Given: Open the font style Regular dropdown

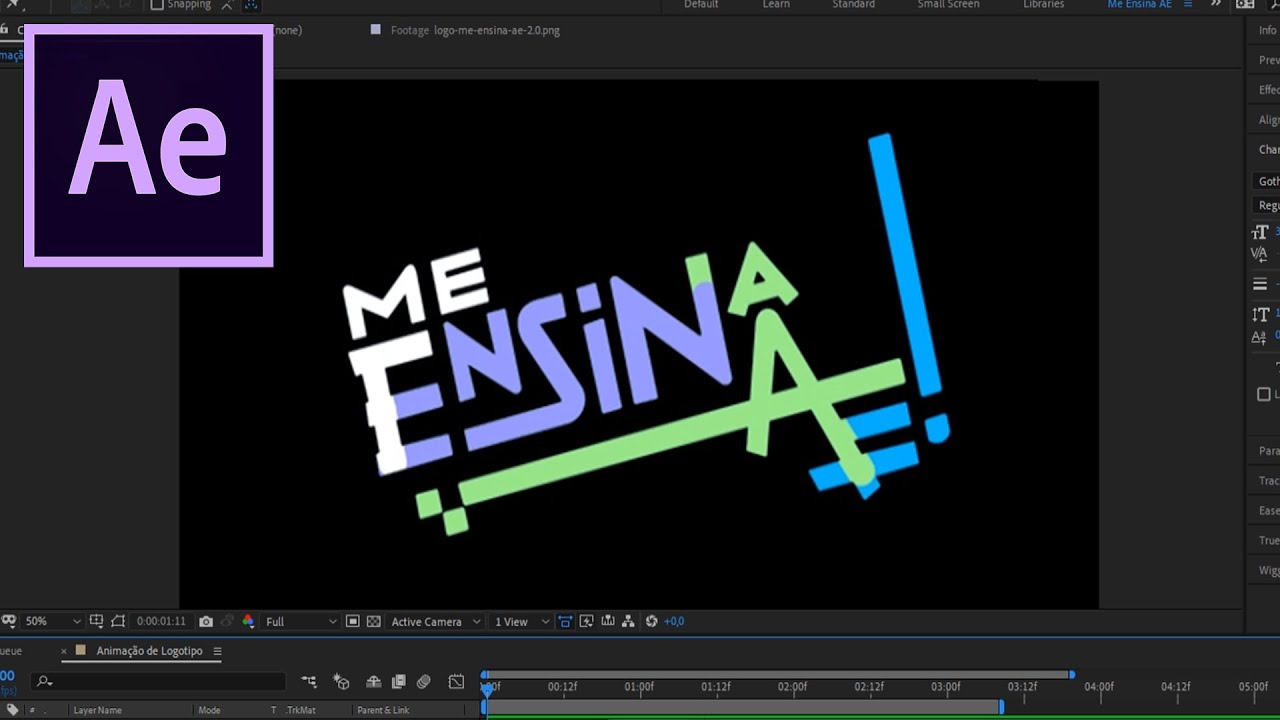Looking at the screenshot, I should click(1267, 205).
